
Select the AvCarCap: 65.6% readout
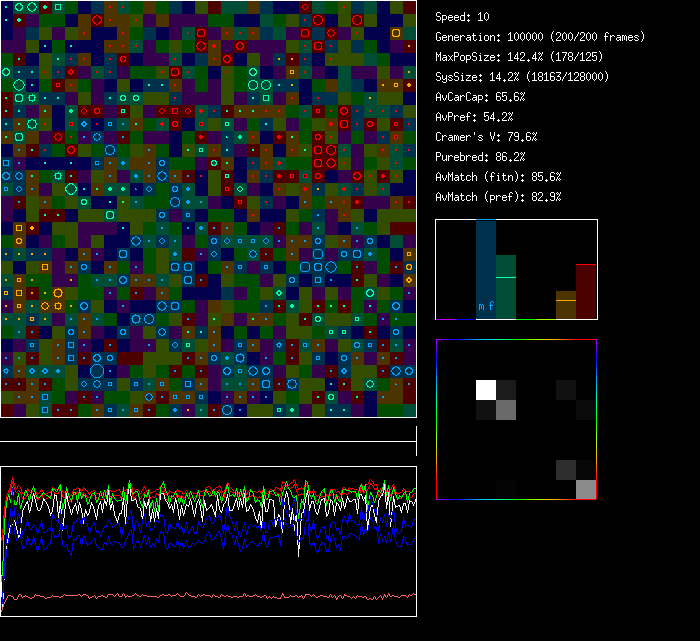[x=480, y=97]
